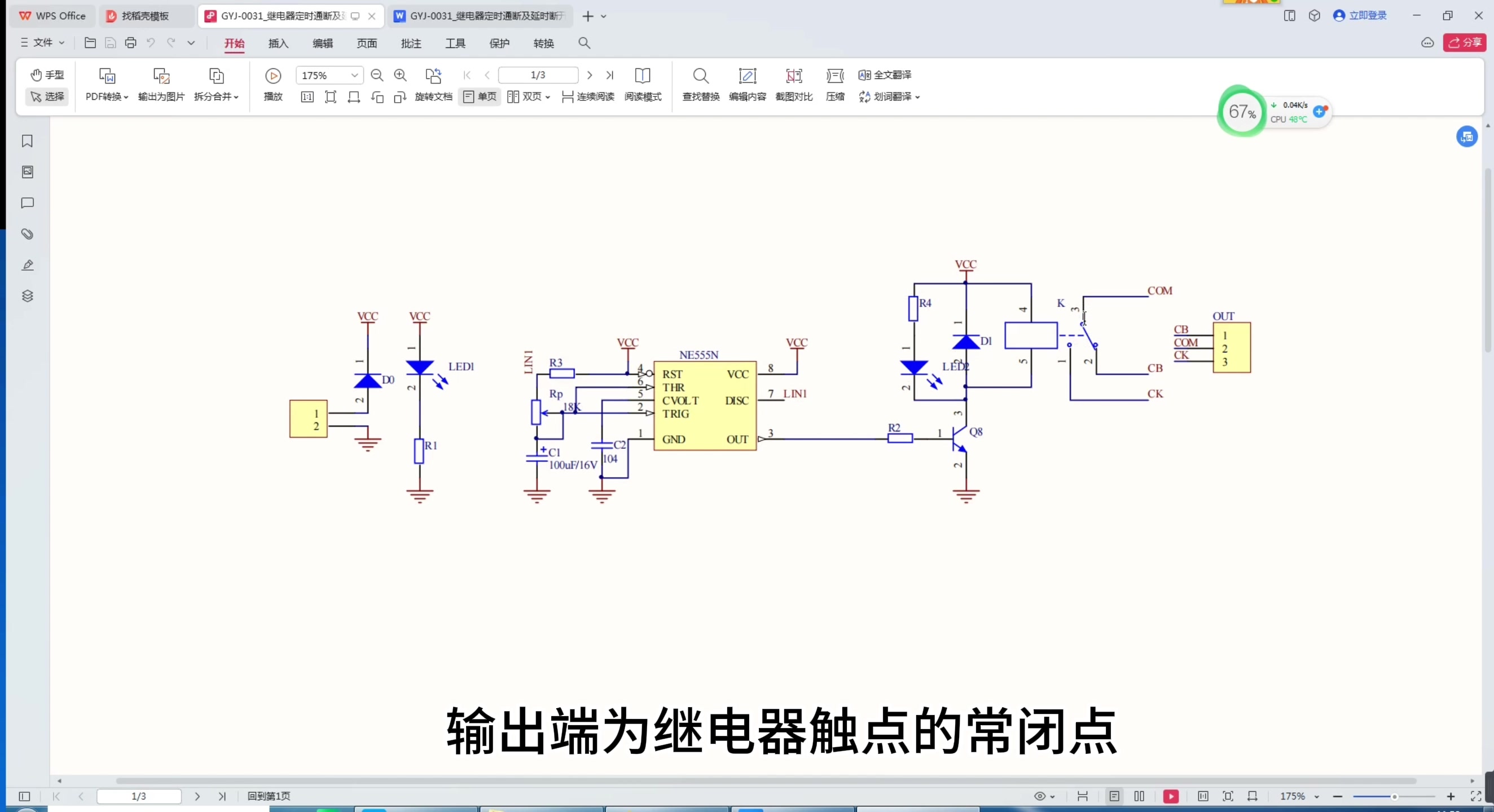Switch to the 插入 ribbon tab
The width and height of the screenshot is (1494, 812).
pyautogui.click(x=278, y=43)
